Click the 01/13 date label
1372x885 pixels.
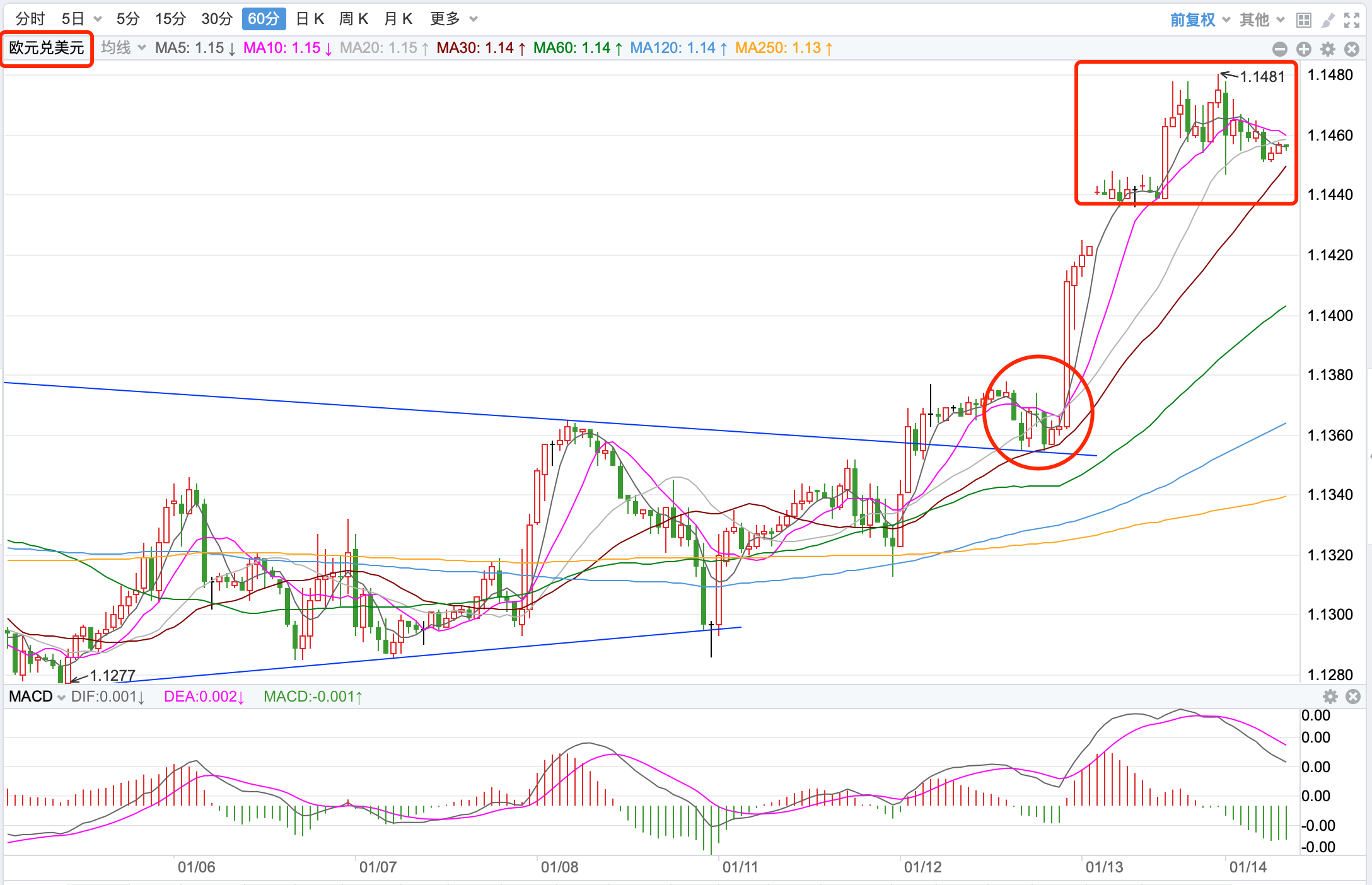(1104, 867)
